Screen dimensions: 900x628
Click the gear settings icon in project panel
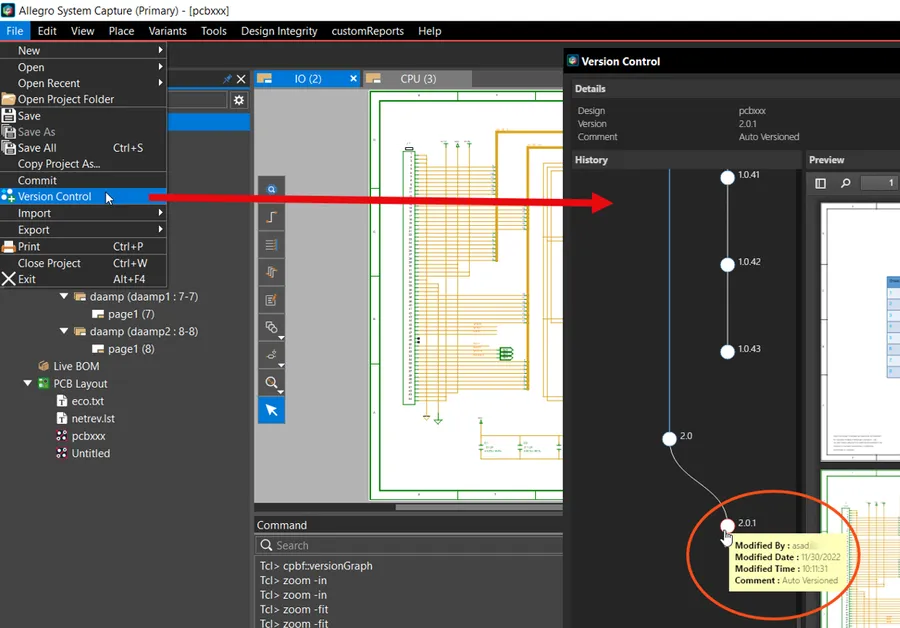tap(239, 100)
